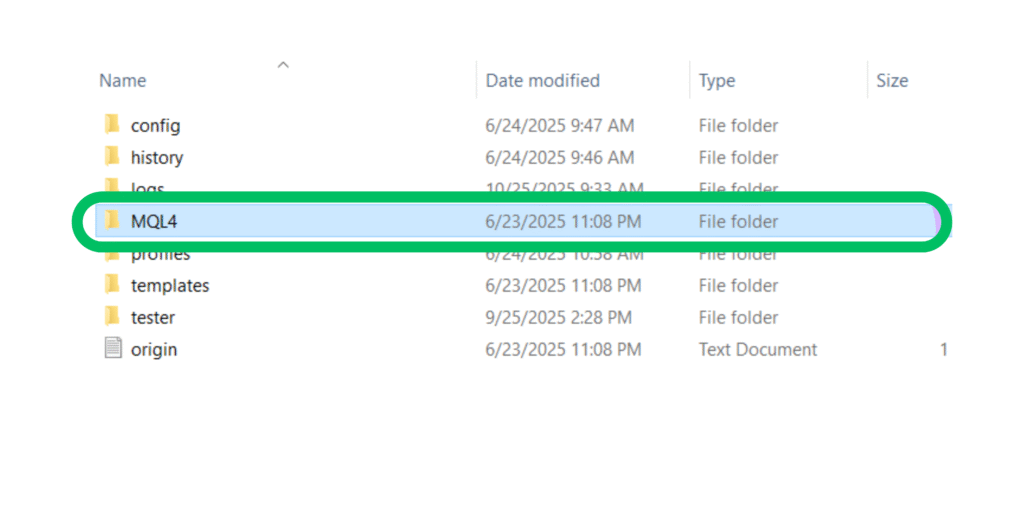The height and width of the screenshot is (524, 1024).
Task: Select the config folder name
Action: (x=155, y=126)
